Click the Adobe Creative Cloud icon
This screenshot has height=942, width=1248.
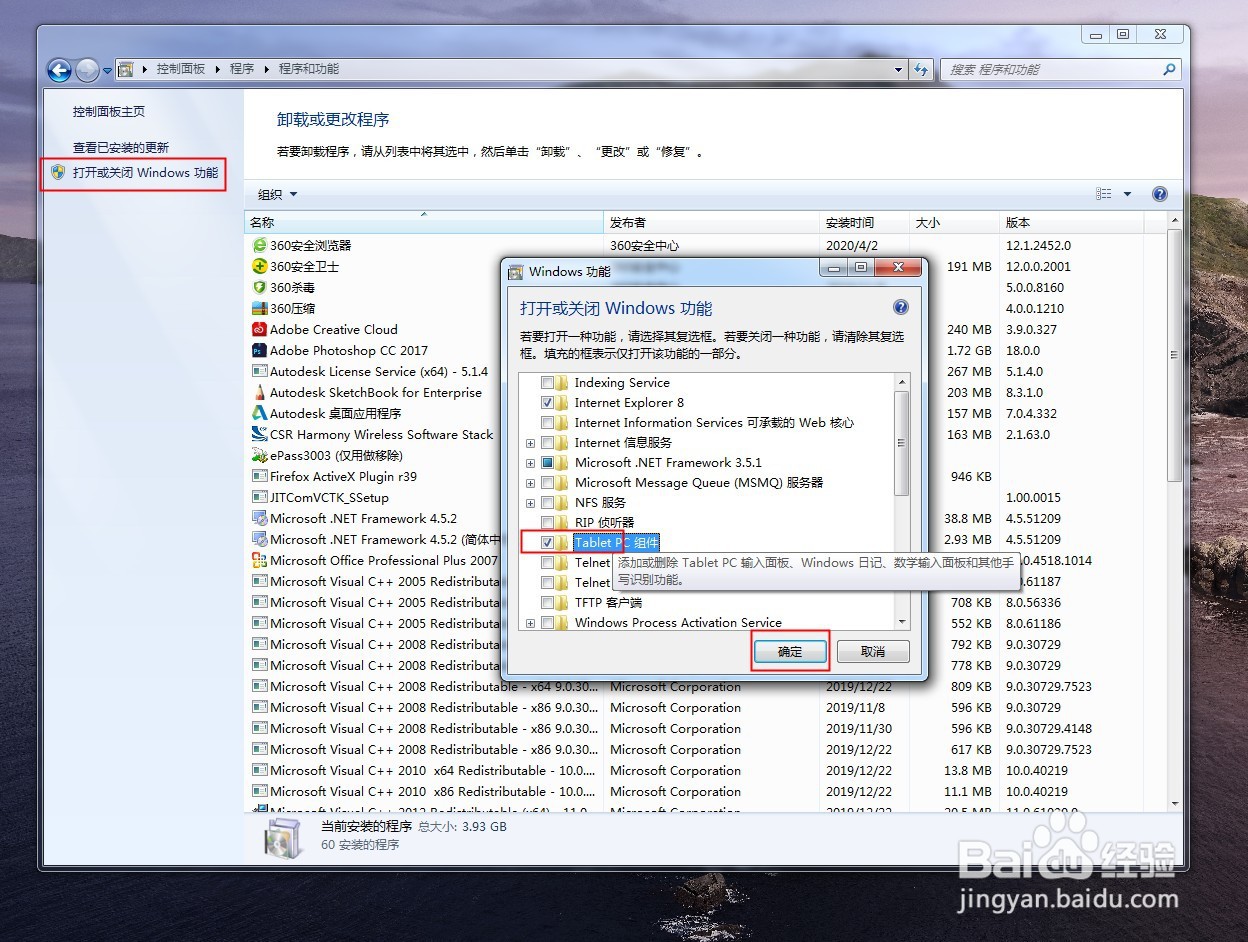click(x=260, y=329)
